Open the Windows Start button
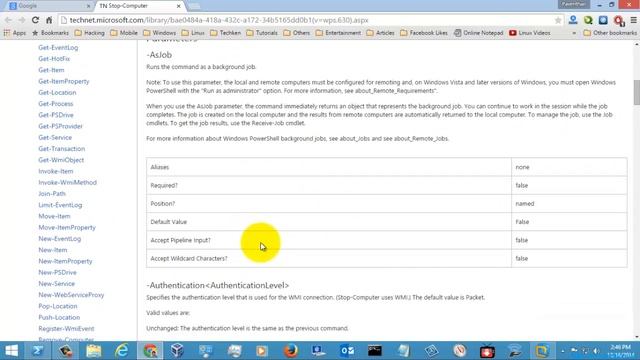Viewport: 640px width, 360px height. pyautogui.click(x=11, y=351)
